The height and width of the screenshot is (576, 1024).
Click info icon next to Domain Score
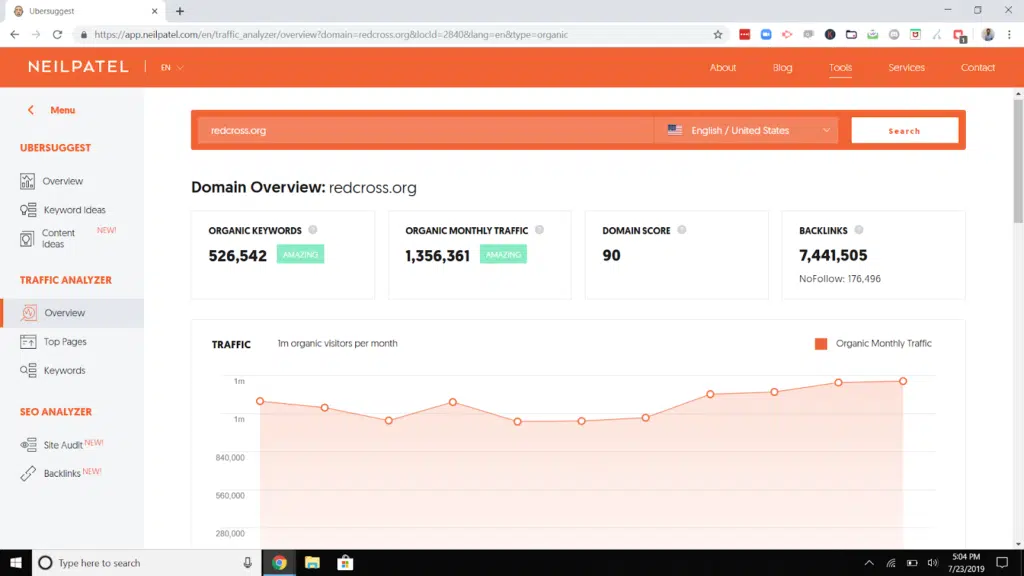(x=682, y=230)
